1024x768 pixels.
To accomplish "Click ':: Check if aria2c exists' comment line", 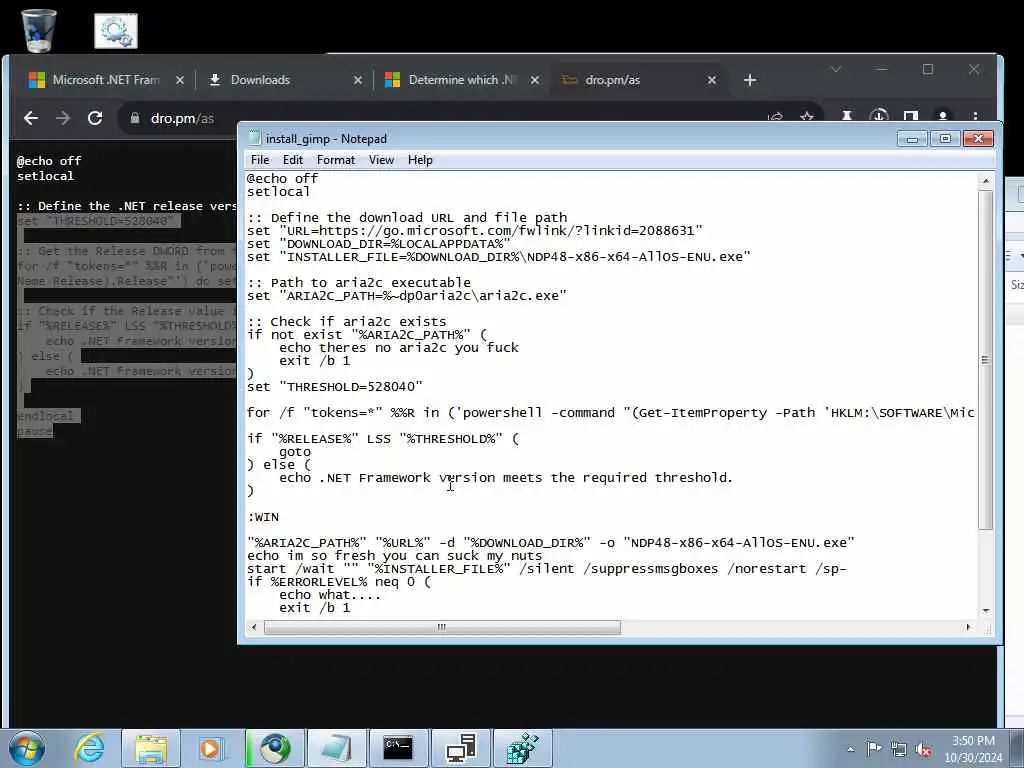I will [x=347, y=321].
